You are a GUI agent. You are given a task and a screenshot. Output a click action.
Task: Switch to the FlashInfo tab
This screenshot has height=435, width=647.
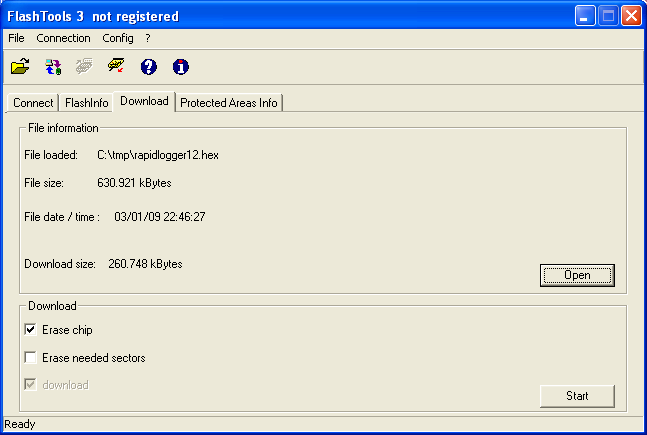point(87,103)
